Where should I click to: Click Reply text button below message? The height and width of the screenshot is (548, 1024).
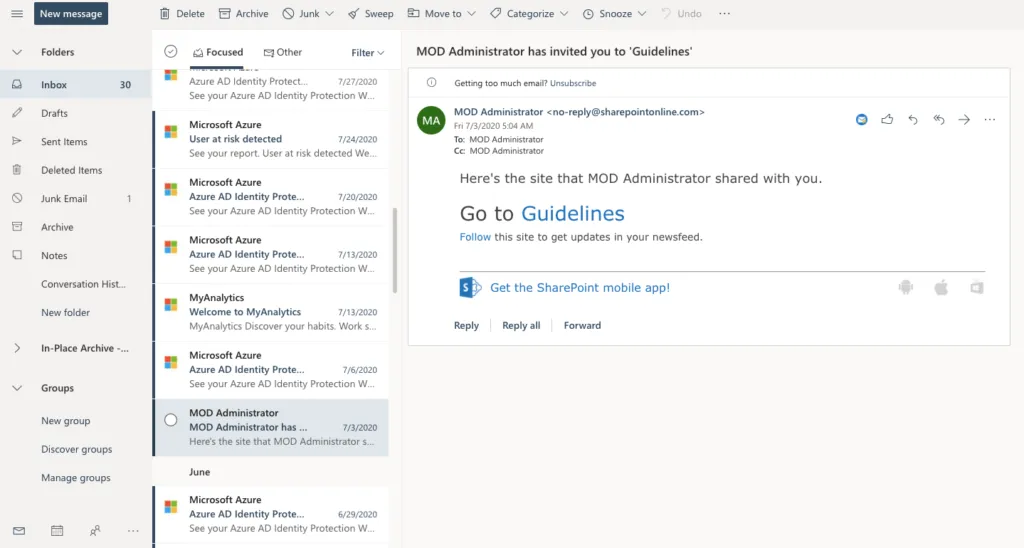tap(466, 325)
